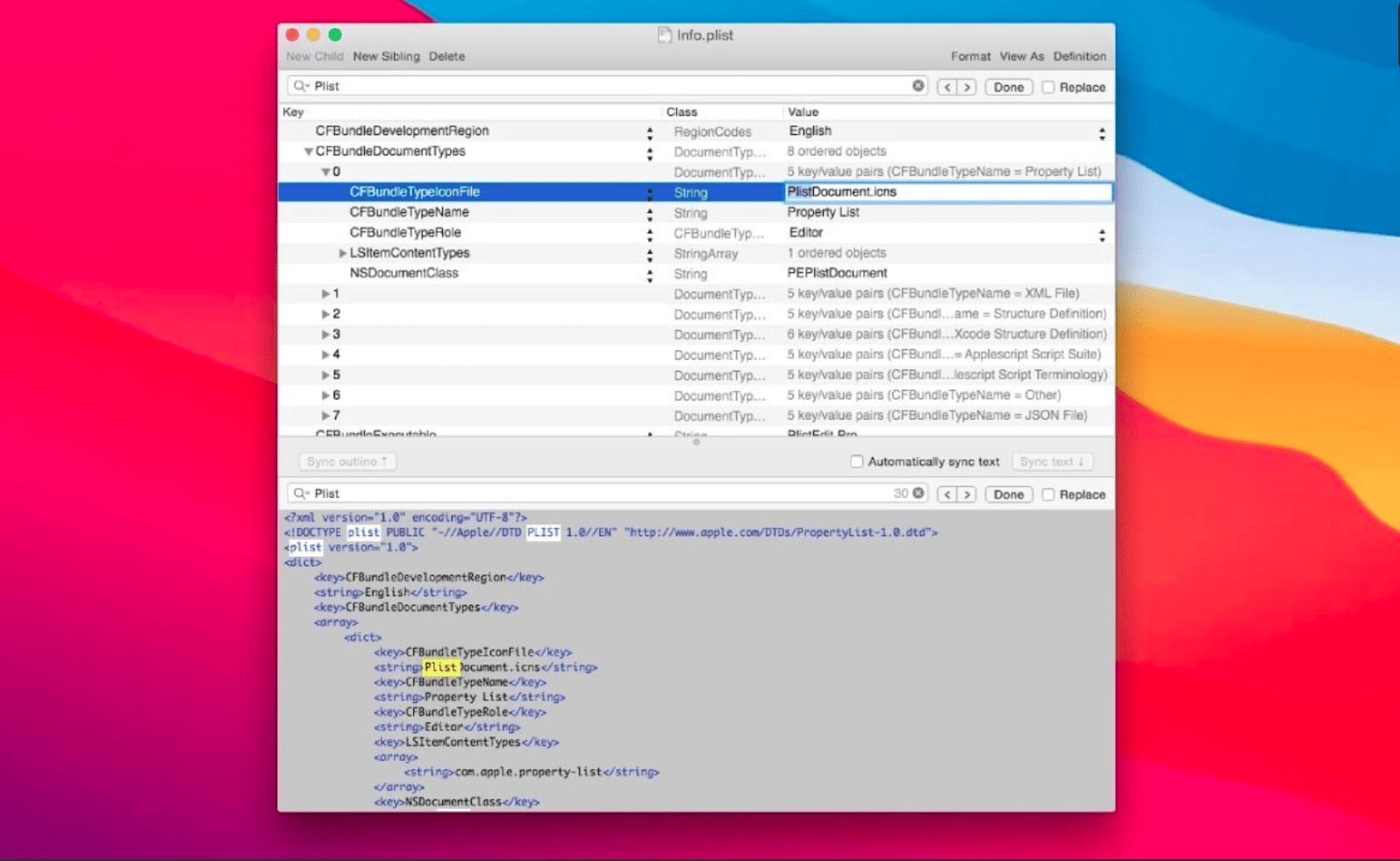Go to previous match in upper search
Screen dimensions: 1400x861
946,87
